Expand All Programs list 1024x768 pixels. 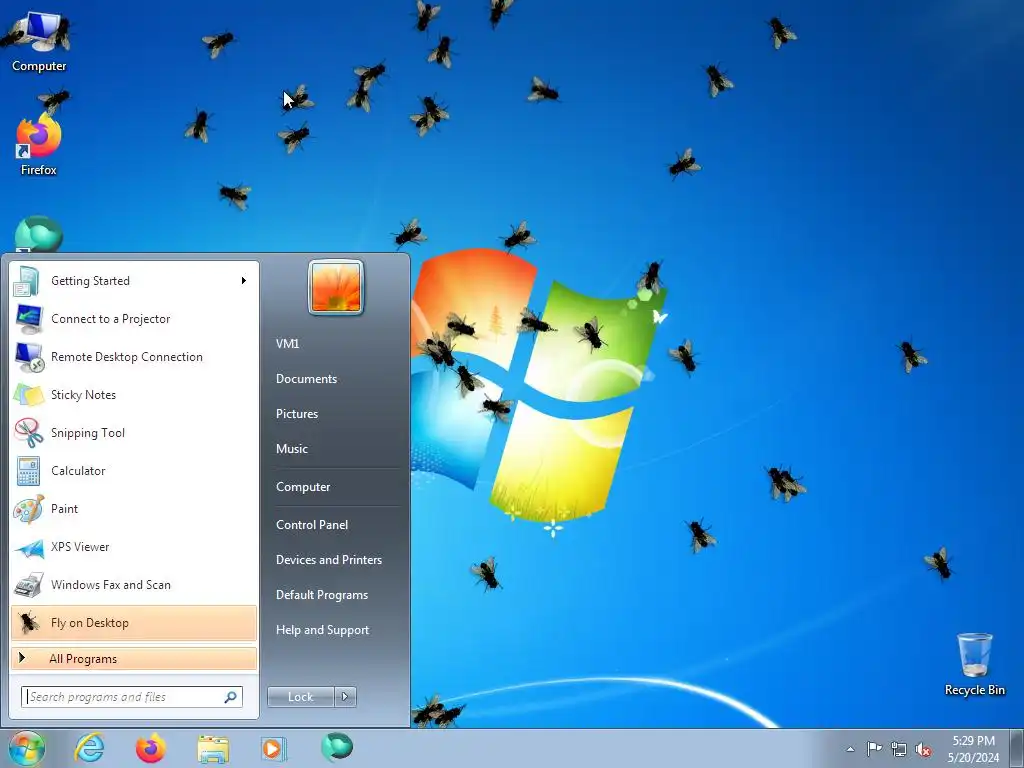(x=134, y=659)
